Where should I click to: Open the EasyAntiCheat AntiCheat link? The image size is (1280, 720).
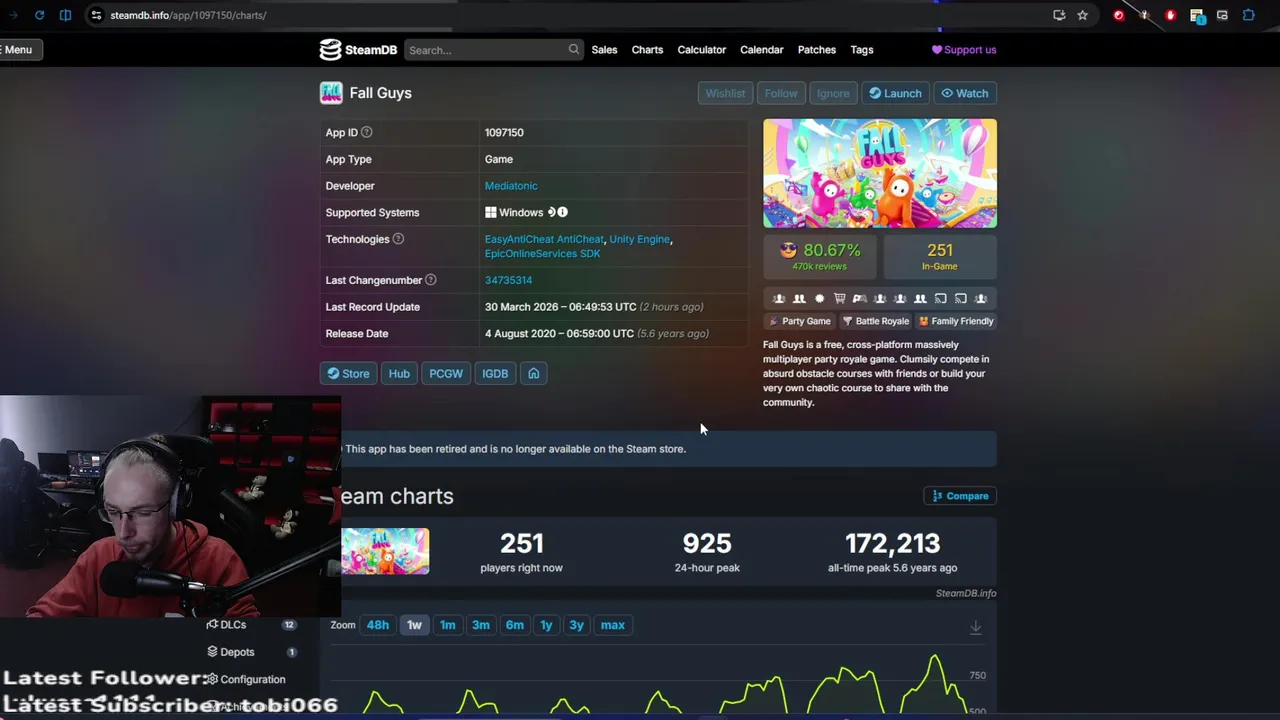click(x=544, y=239)
